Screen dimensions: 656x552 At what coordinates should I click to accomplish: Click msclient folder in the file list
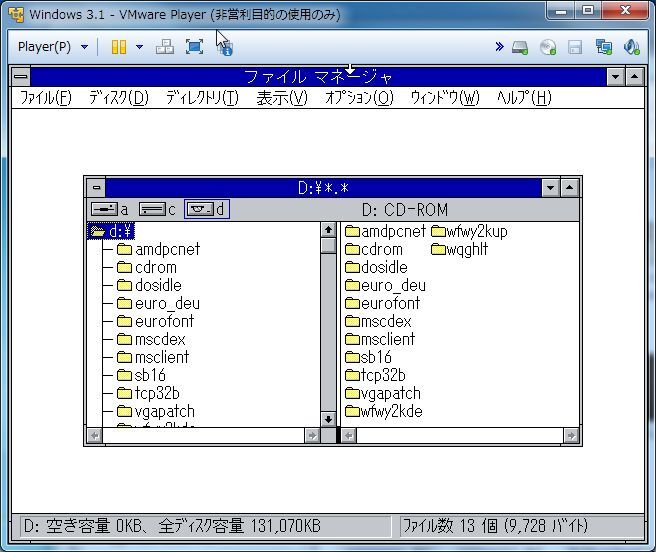[380, 339]
